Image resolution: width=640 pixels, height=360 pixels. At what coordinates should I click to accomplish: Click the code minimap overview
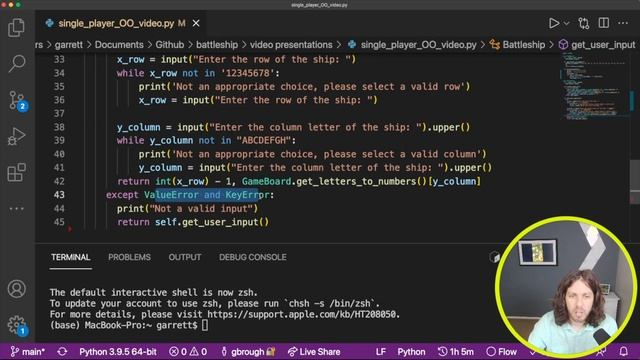(x=595, y=87)
